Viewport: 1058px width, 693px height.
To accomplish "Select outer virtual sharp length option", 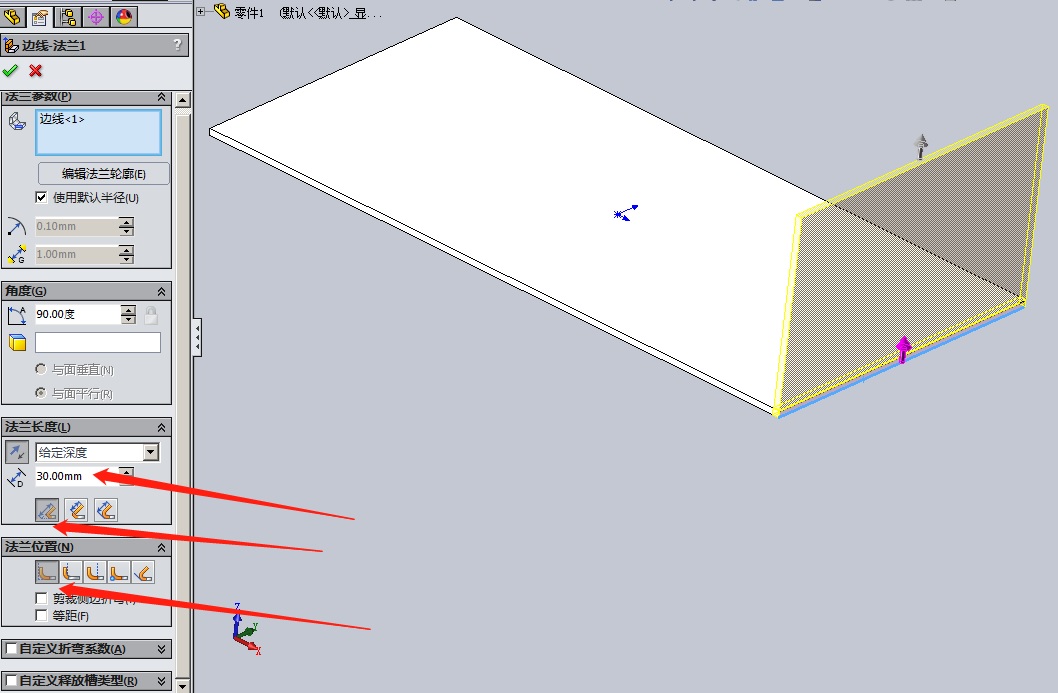I will coord(47,510).
